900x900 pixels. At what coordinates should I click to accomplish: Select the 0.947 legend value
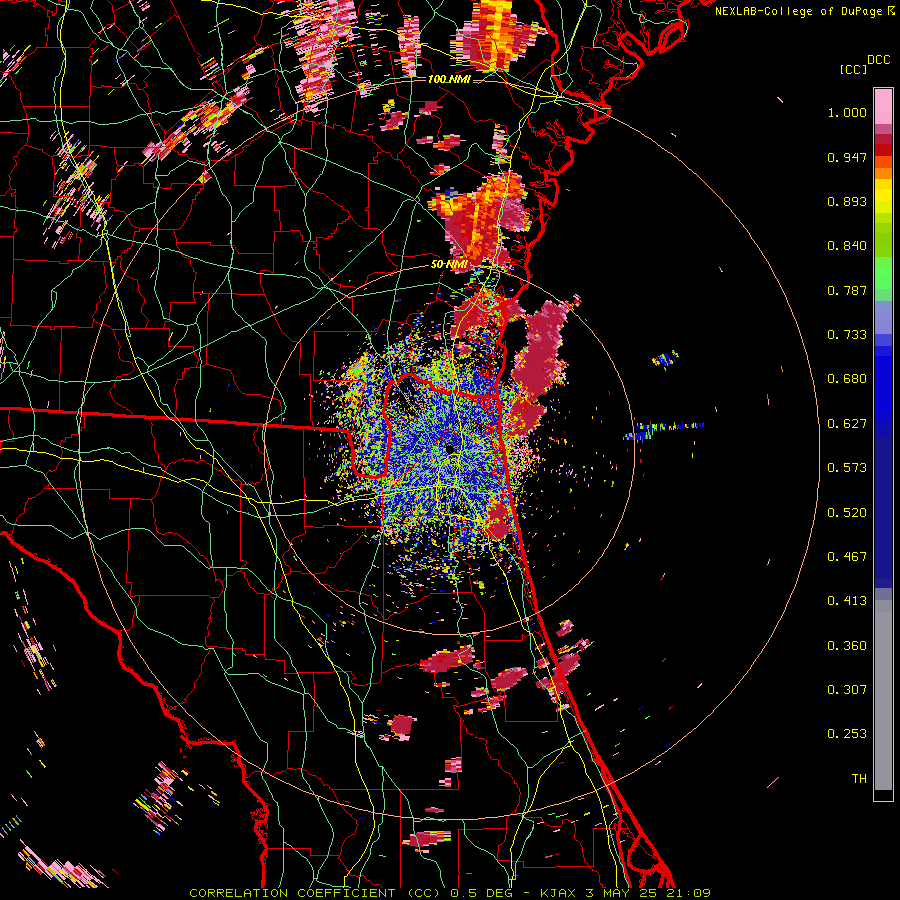(847, 157)
